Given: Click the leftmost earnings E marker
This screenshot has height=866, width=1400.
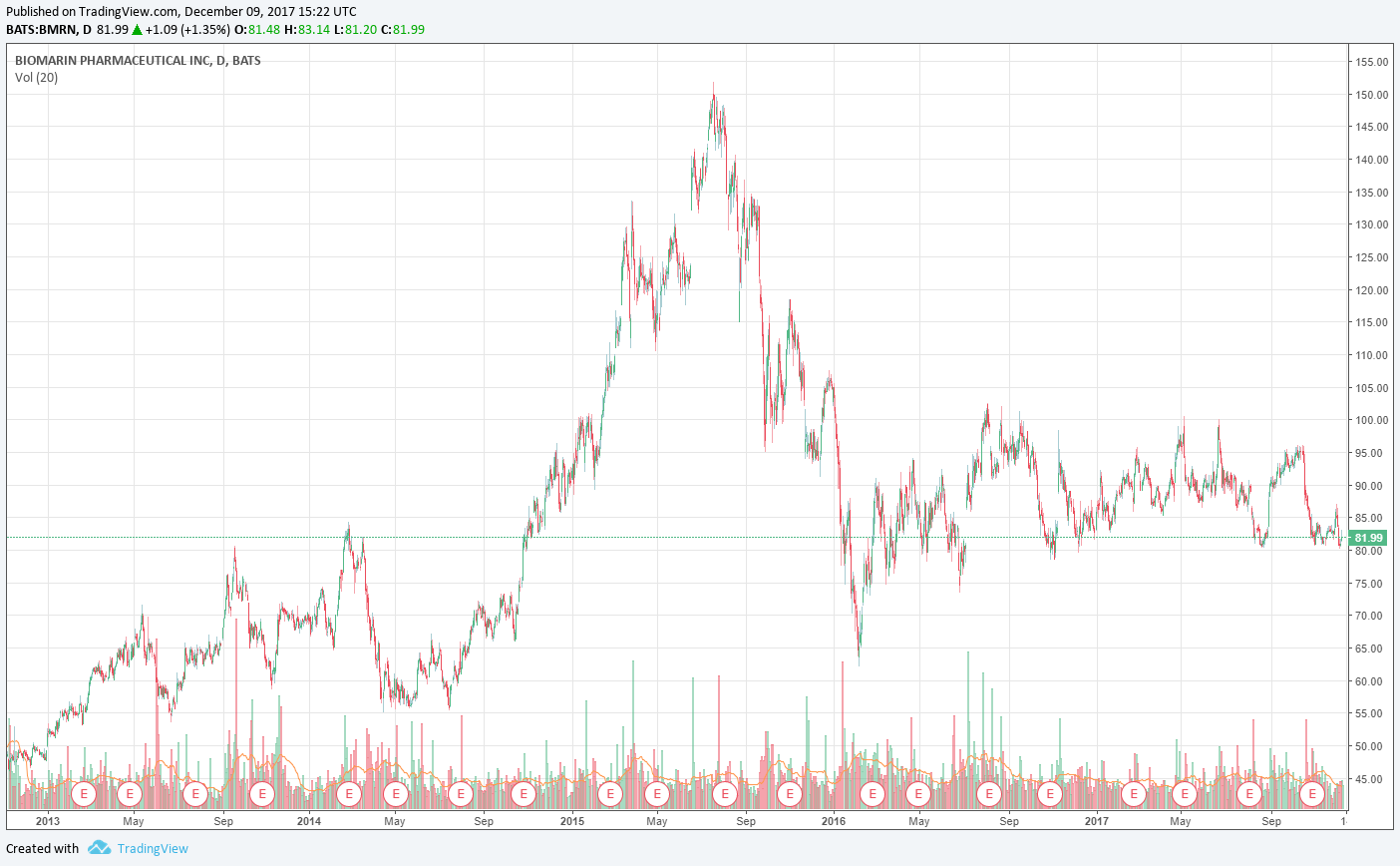Looking at the screenshot, I should [85, 794].
